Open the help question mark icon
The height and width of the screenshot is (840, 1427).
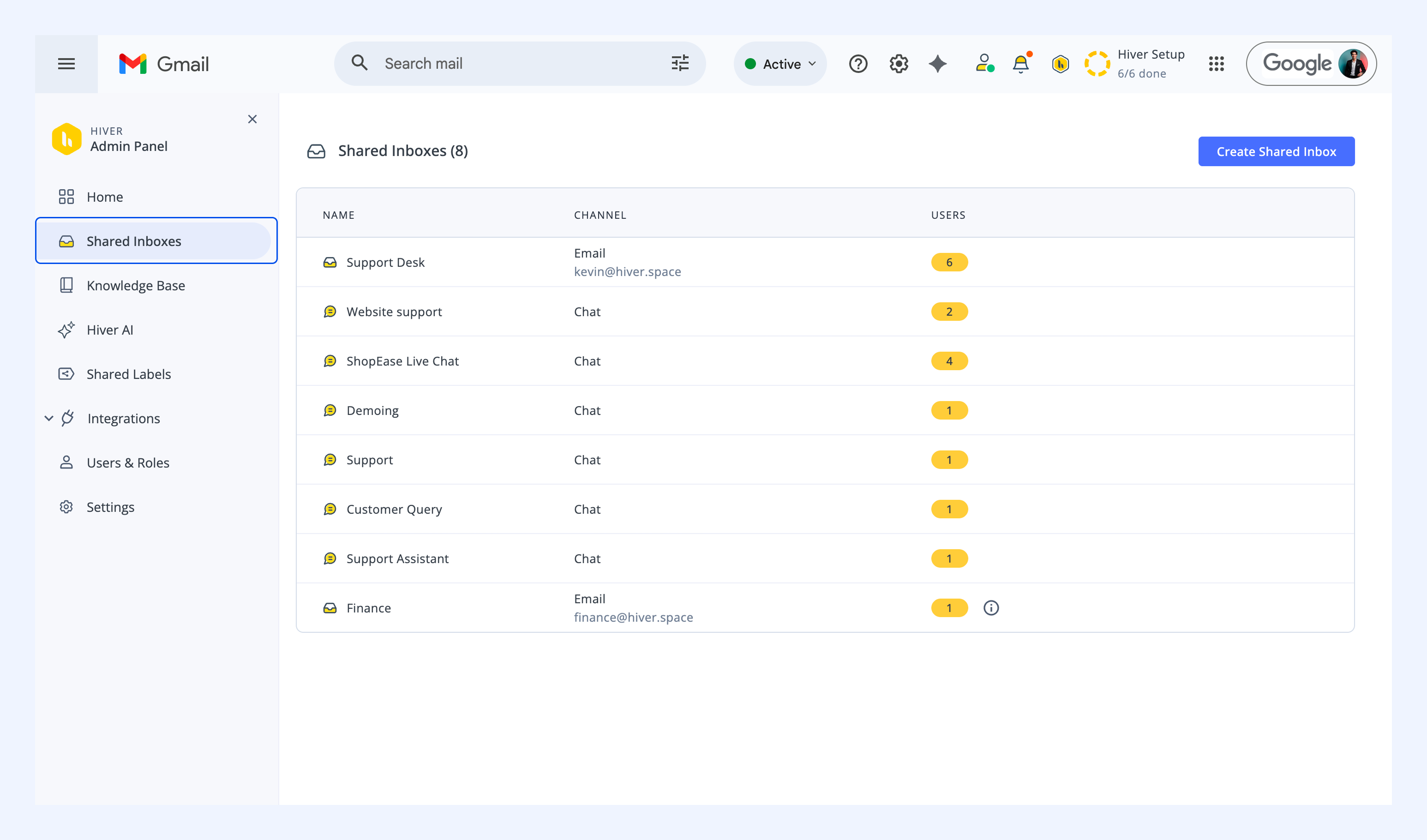[x=858, y=64]
